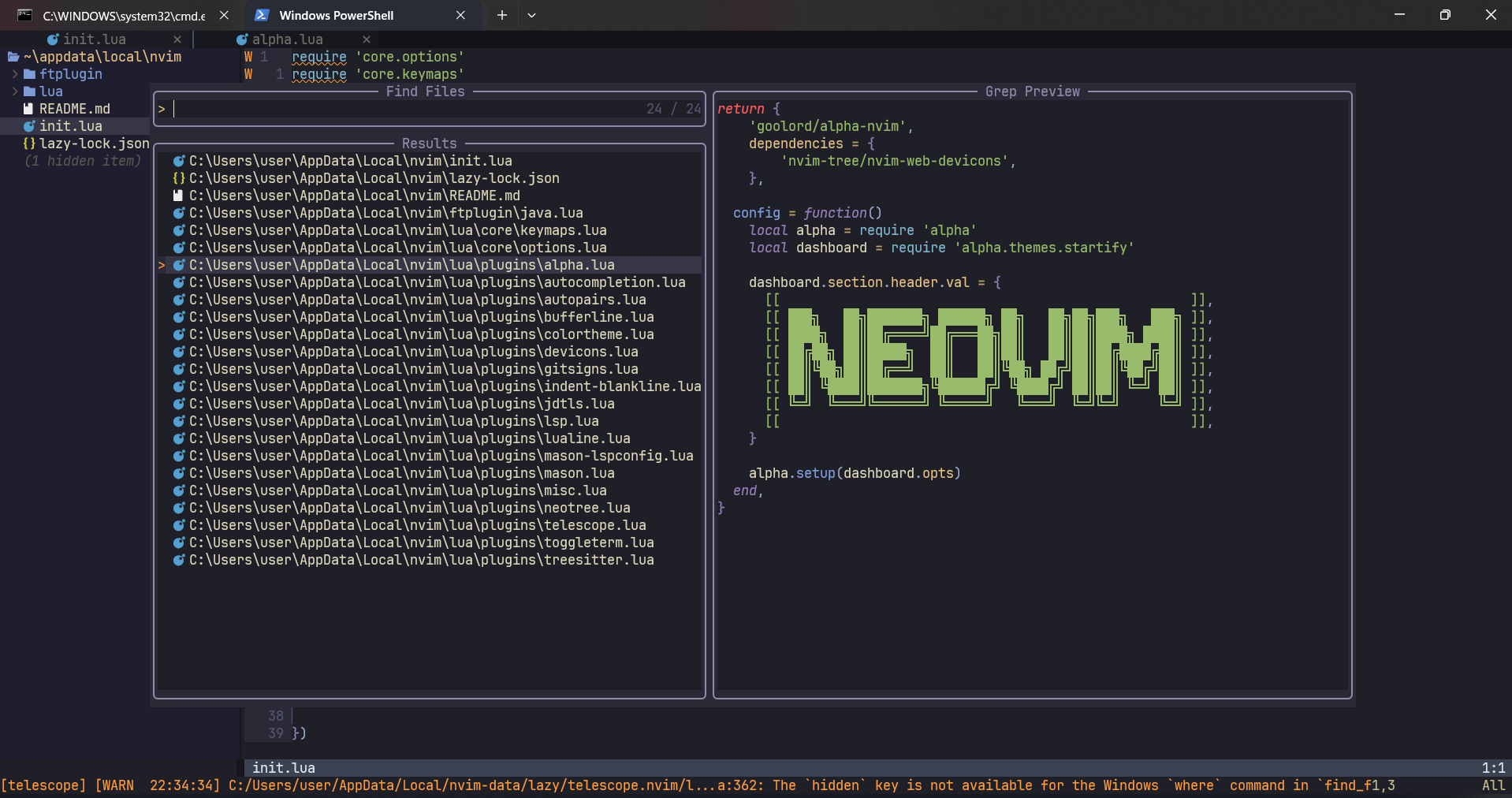Click the file icon beside README.md in the tree
The height and width of the screenshot is (798, 1512).
click(28, 109)
